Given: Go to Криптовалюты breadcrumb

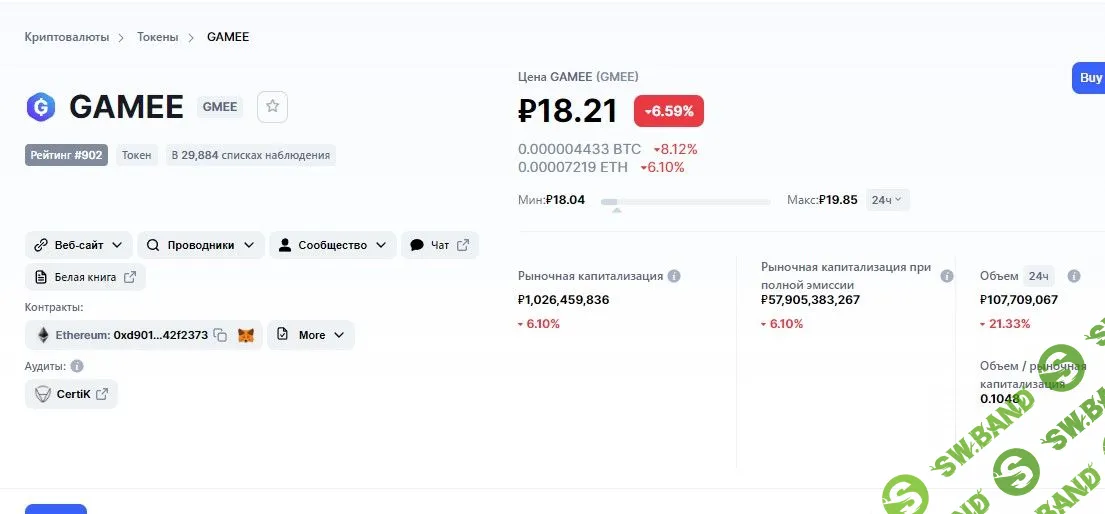Looking at the screenshot, I should (x=68, y=37).
